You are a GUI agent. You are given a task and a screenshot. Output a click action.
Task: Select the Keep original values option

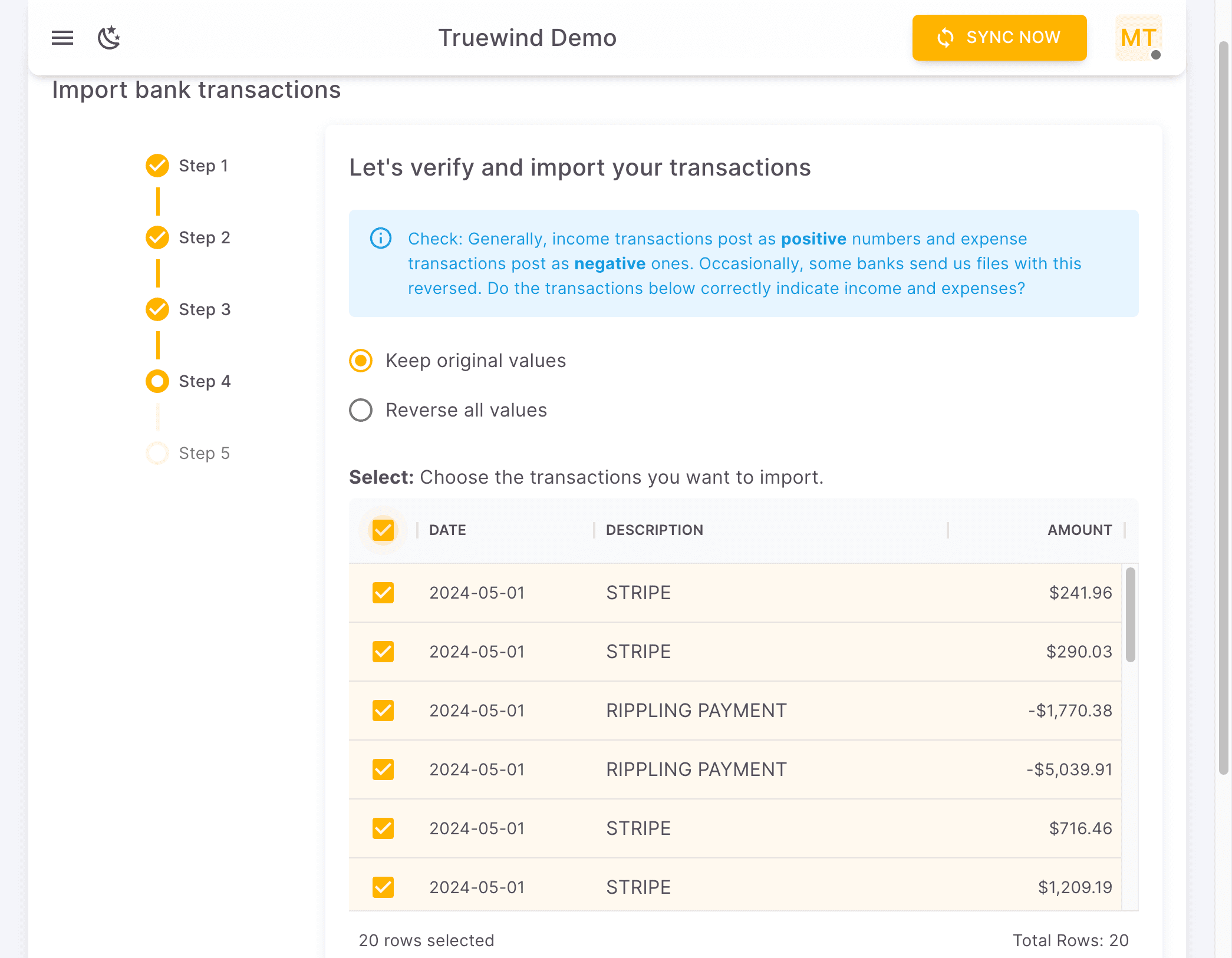coord(360,361)
